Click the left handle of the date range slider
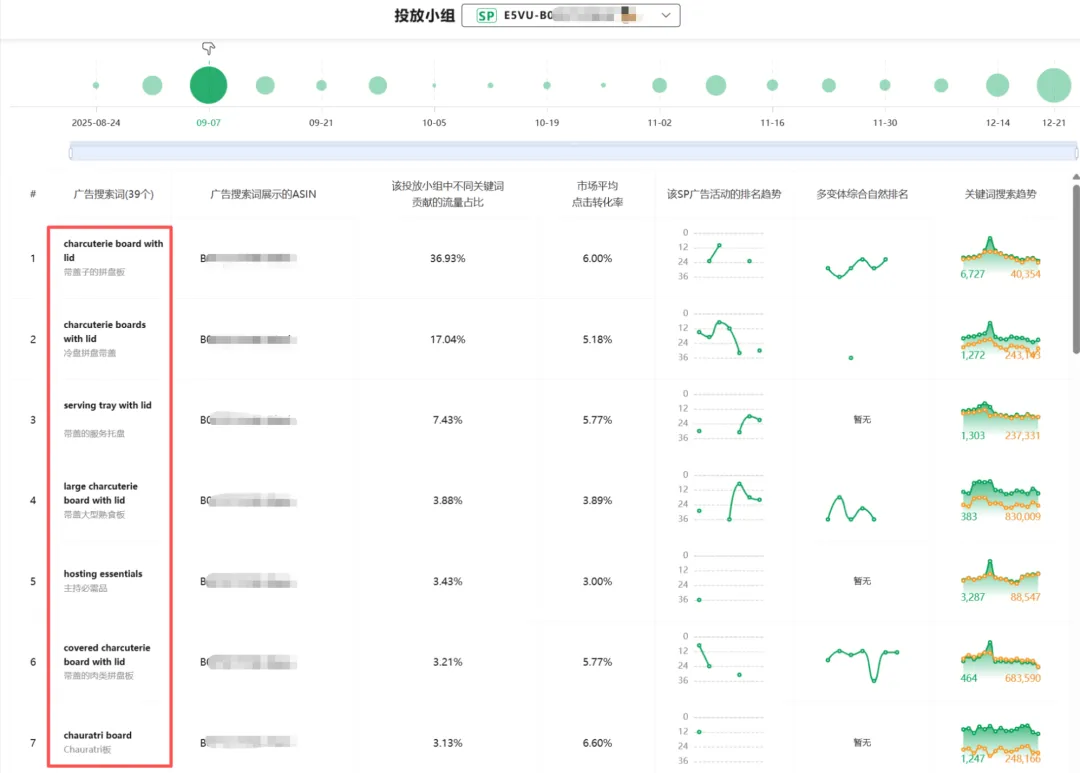Image resolution: width=1080 pixels, height=773 pixels. (x=71, y=152)
